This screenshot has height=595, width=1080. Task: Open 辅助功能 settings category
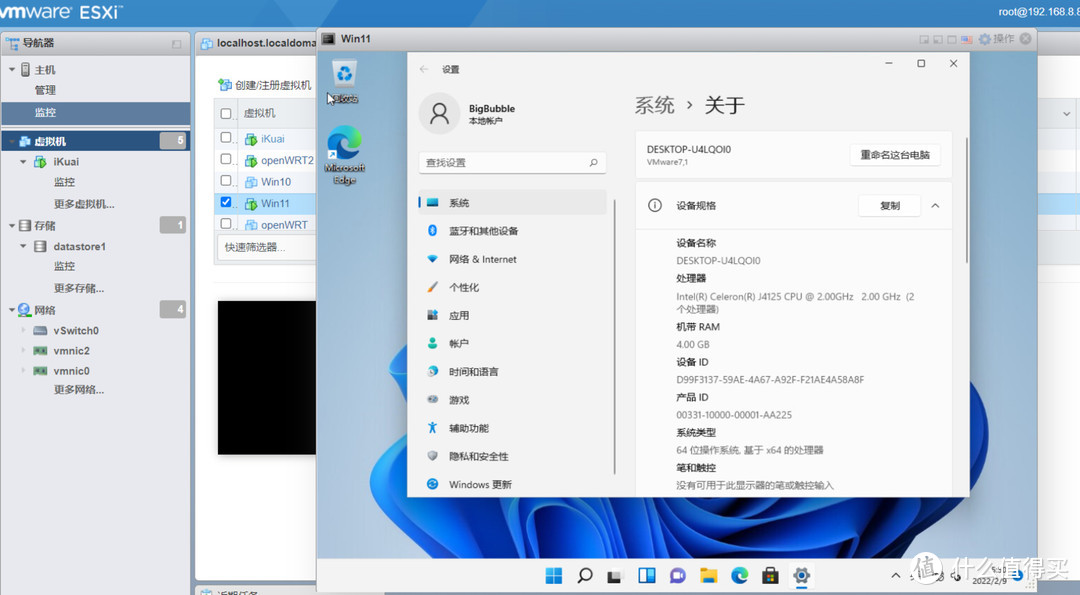pyautogui.click(x=512, y=428)
